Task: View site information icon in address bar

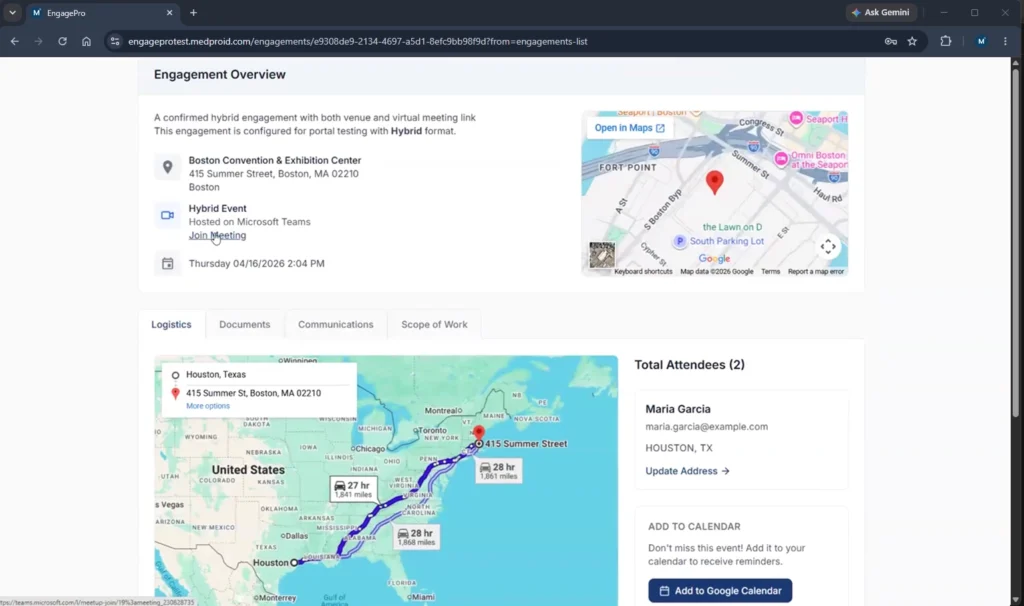Action: pyautogui.click(x=115, y=41)
